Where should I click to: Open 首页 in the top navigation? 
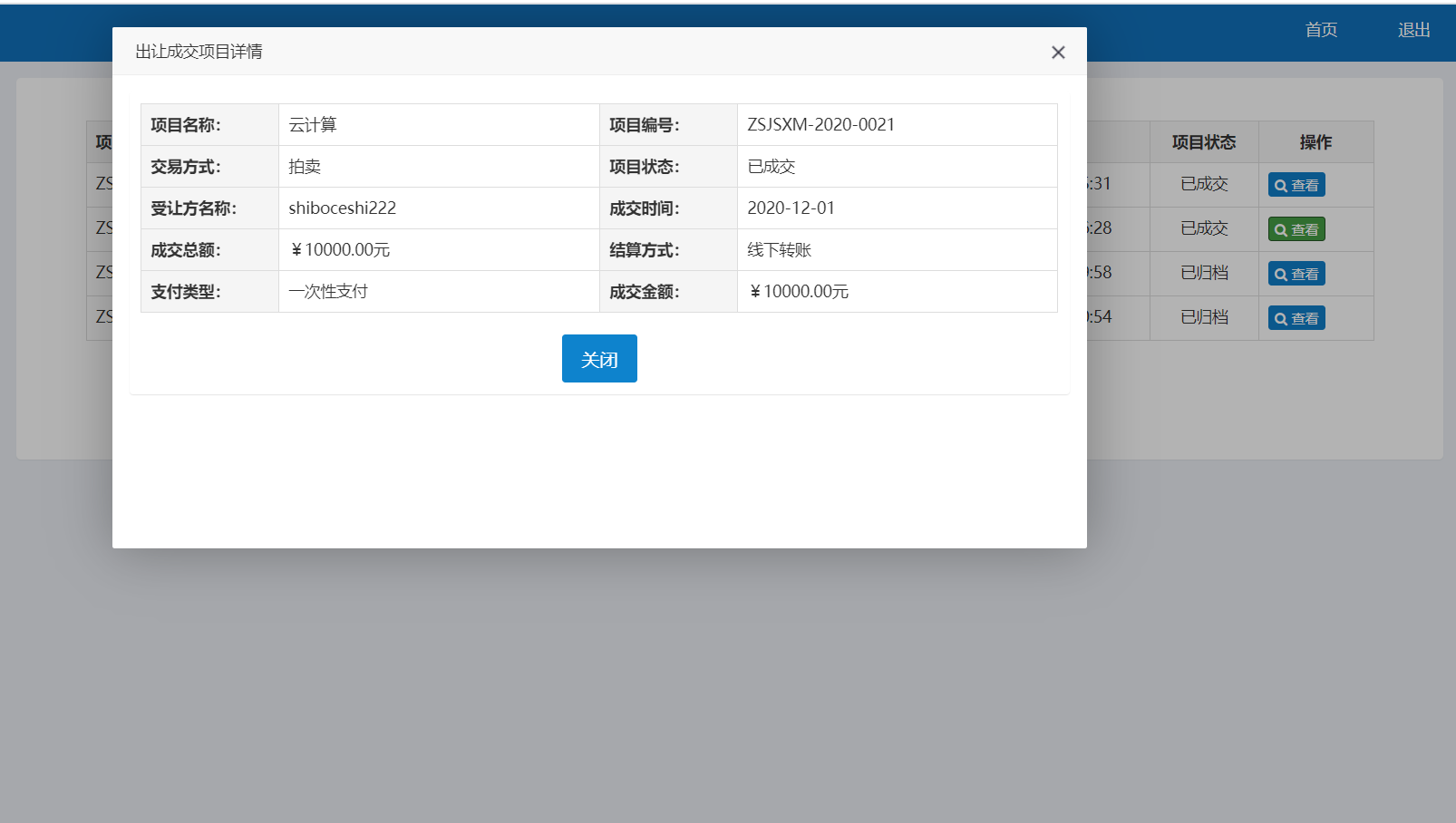1321,30
